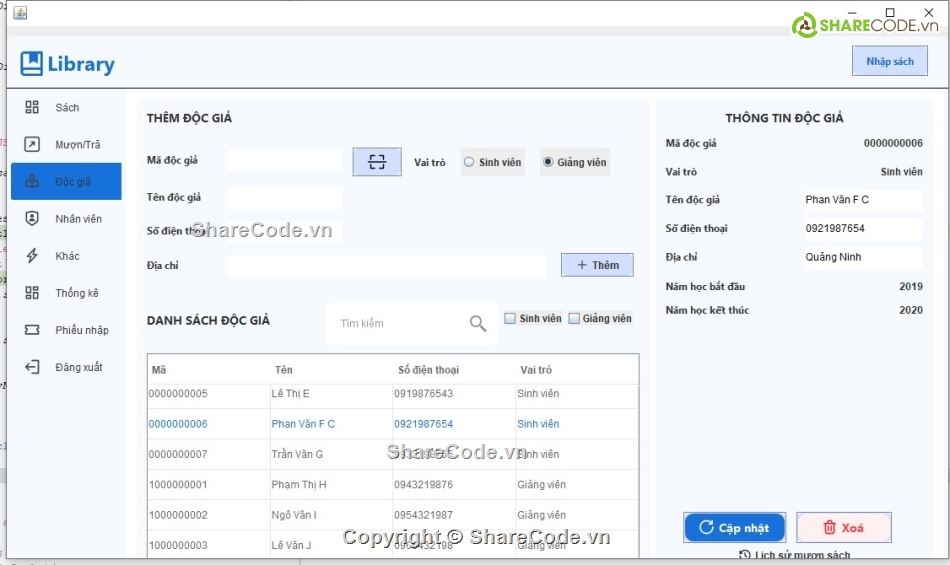This screenshot has height=565, width=950.
Task: Open Lịch sử mượn sách link
Action: [794, 555]
